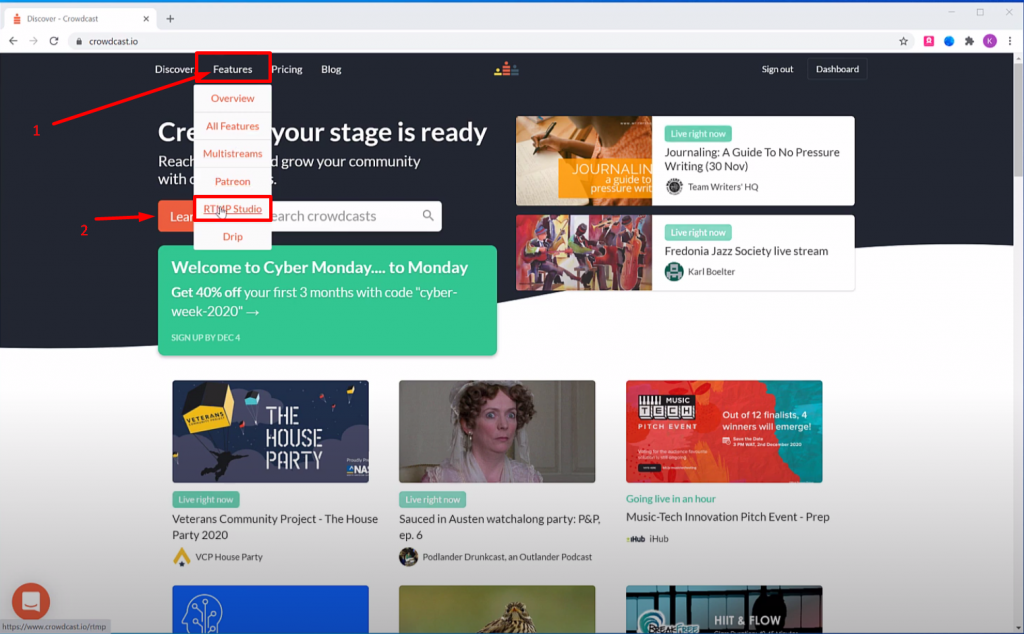This screenshot has width=1024, height=634.
Task: Open the Chrome profile avatar K
Action: tap(990, 41)
